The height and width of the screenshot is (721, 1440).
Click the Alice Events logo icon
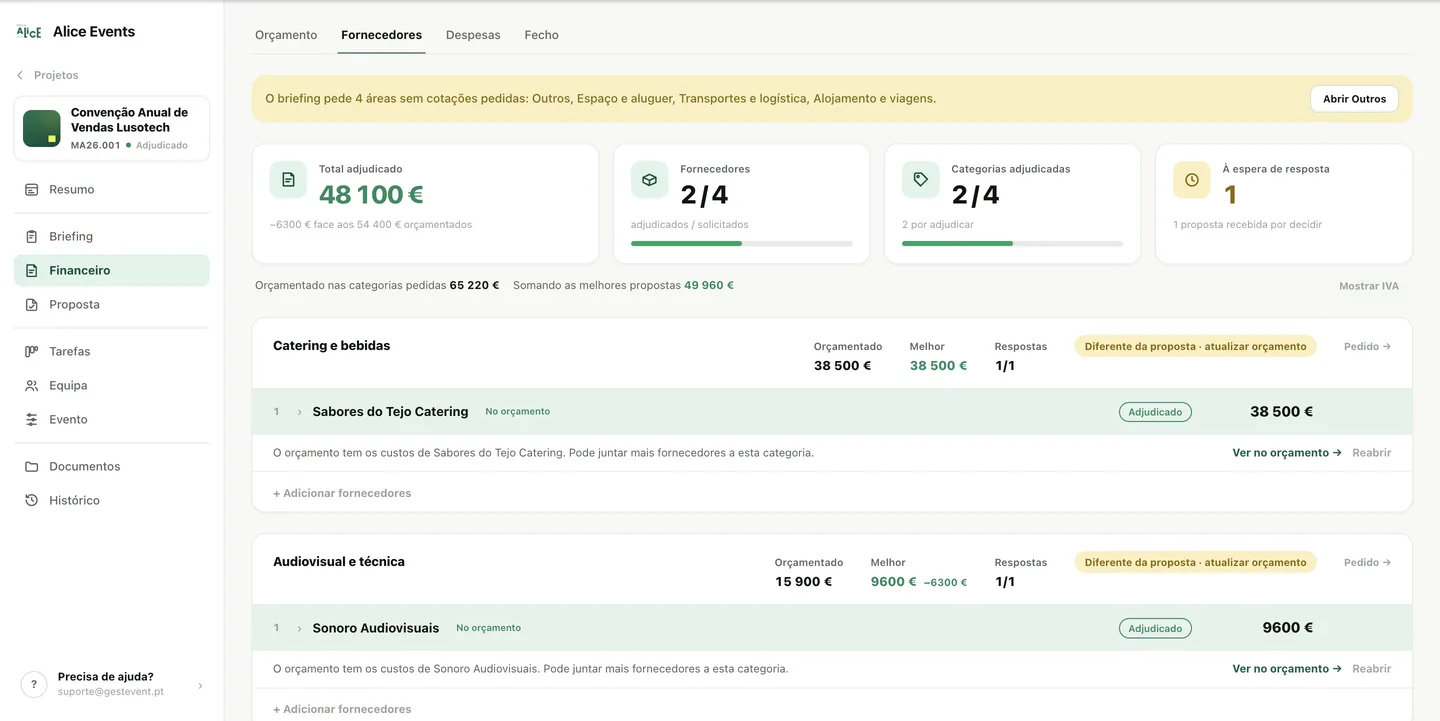29,32
